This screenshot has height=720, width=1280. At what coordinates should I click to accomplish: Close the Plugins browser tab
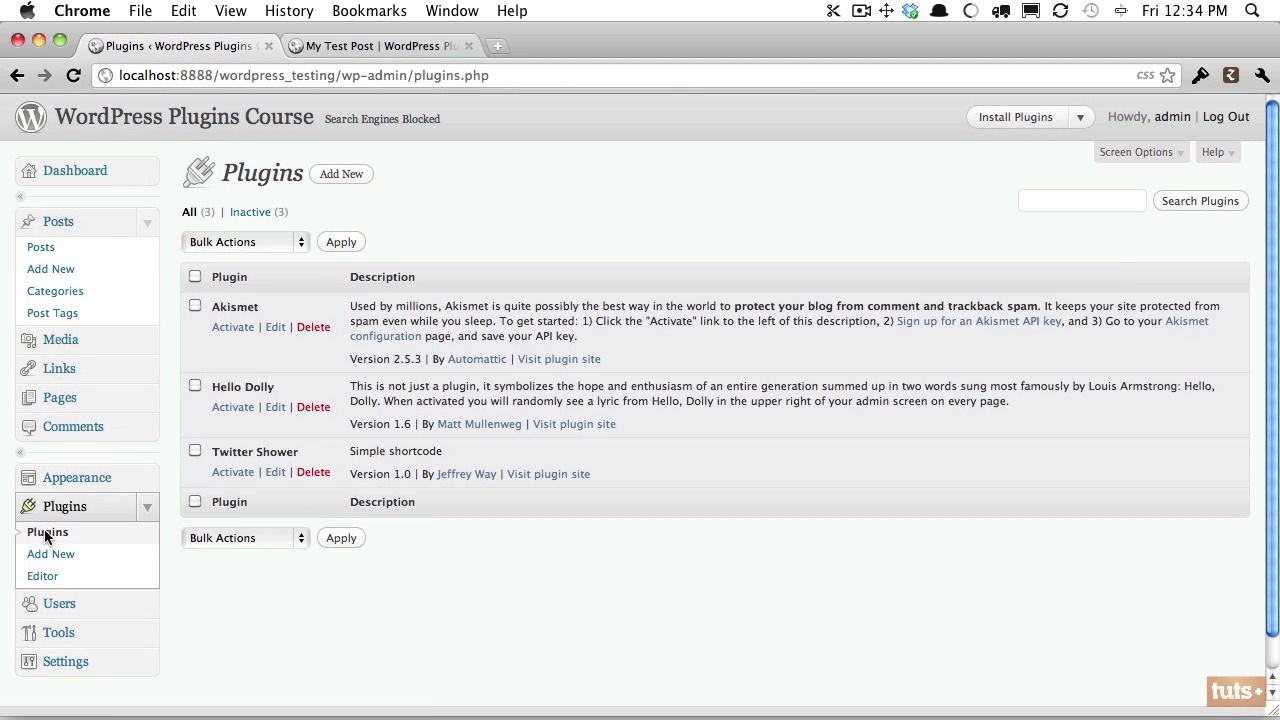tap(268, 46)
